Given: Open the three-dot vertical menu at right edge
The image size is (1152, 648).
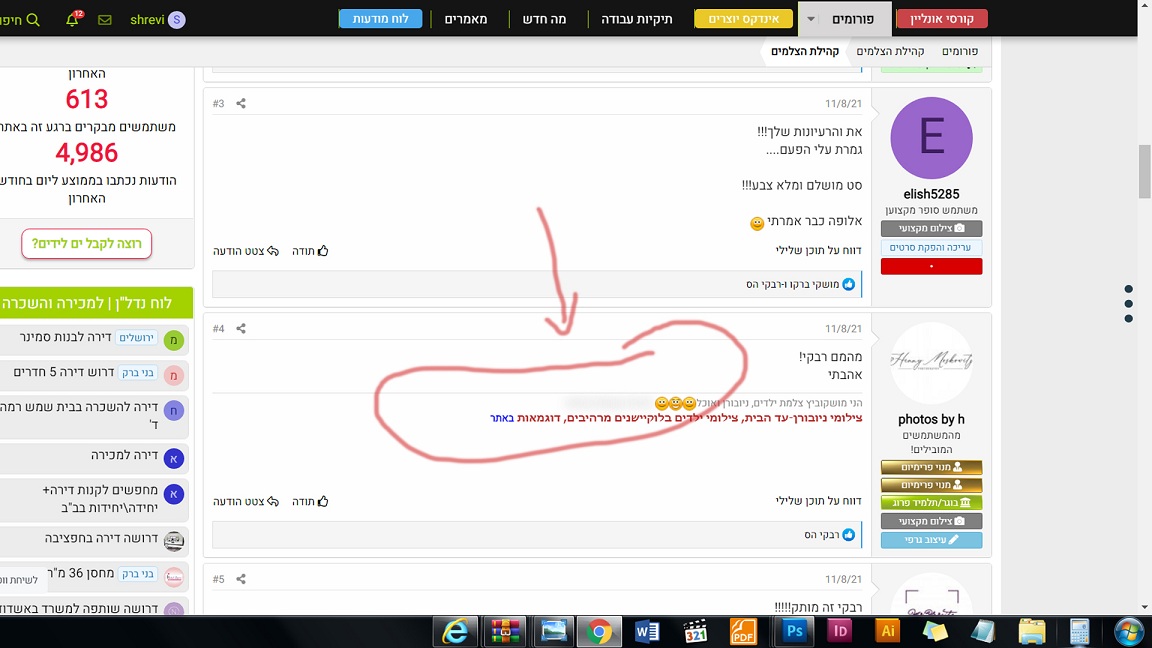Looking at the screenshot, I should [1128, 303].
